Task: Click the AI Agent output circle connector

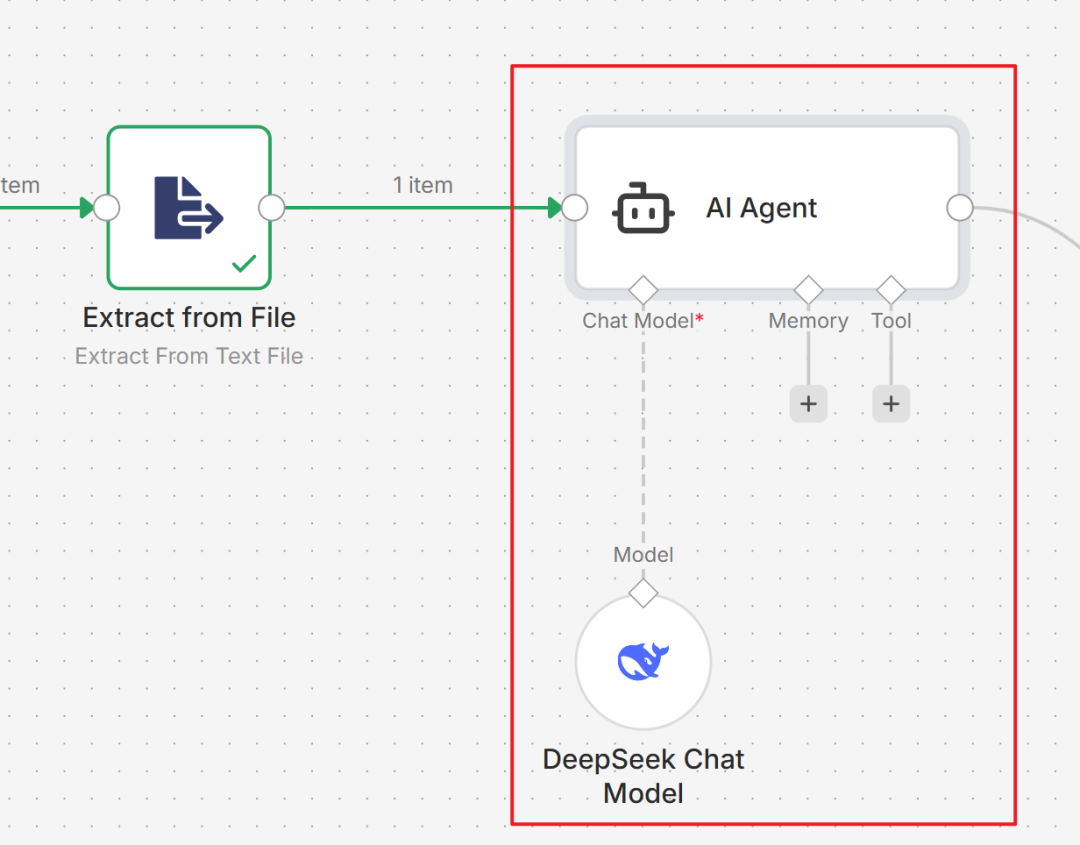Action: (959, 207)
